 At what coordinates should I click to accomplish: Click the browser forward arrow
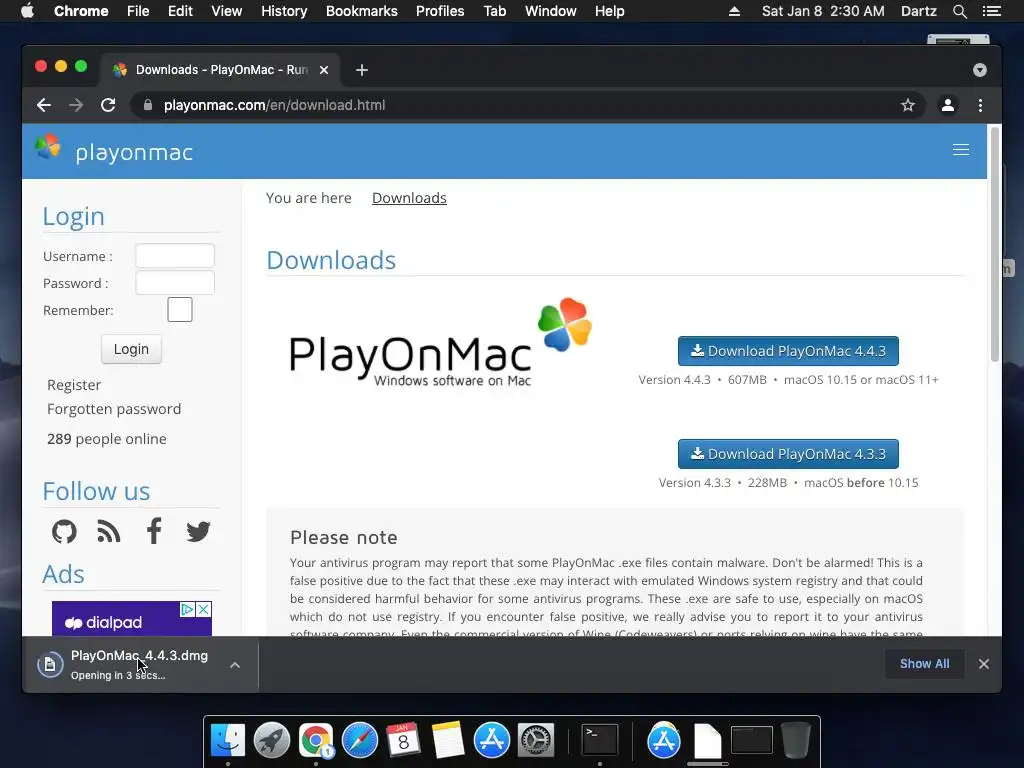76,105
